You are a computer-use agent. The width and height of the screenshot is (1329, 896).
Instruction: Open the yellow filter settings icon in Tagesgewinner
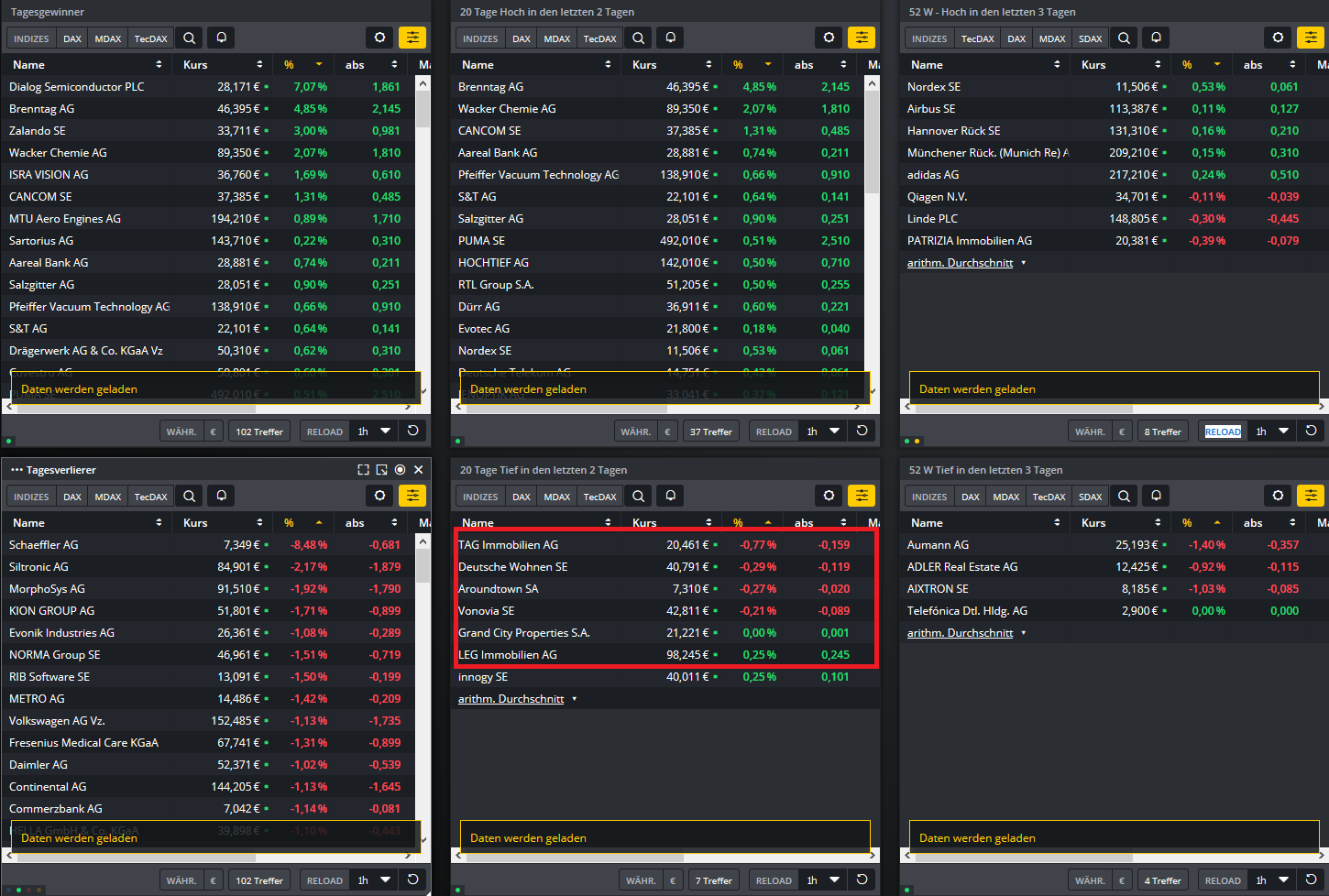[x=412, y=38]
